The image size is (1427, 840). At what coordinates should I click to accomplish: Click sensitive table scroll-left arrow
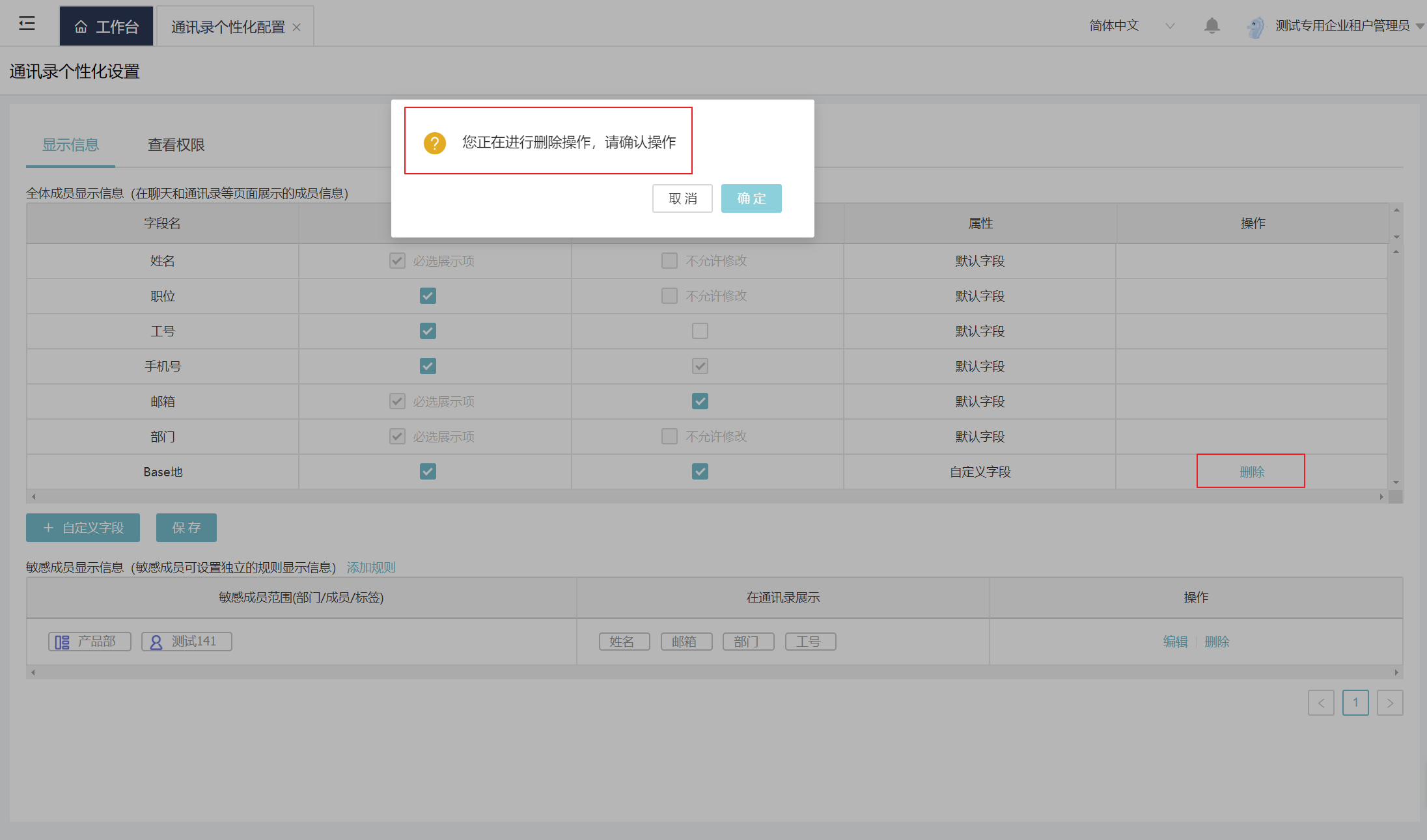(33, 672)
